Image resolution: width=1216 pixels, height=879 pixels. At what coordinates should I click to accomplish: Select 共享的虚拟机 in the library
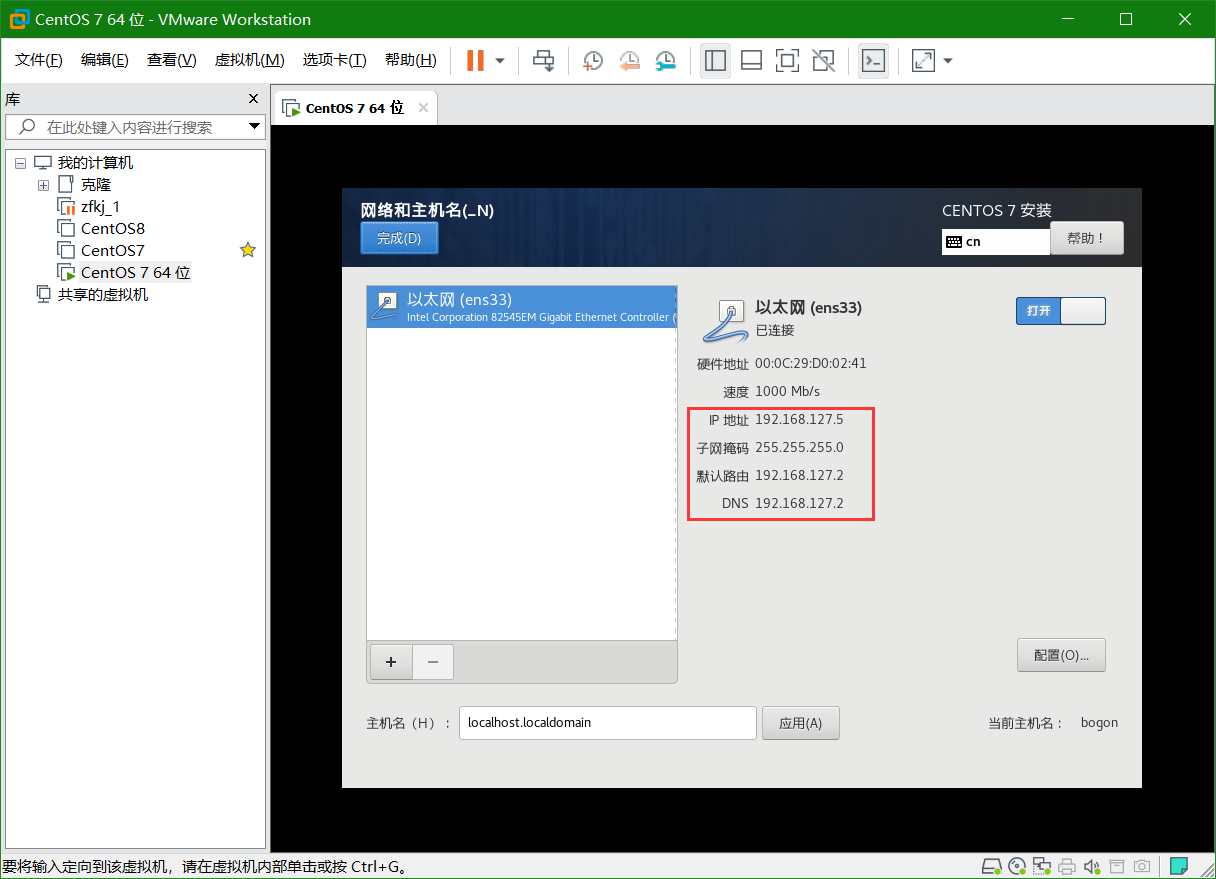pos(102,295)
